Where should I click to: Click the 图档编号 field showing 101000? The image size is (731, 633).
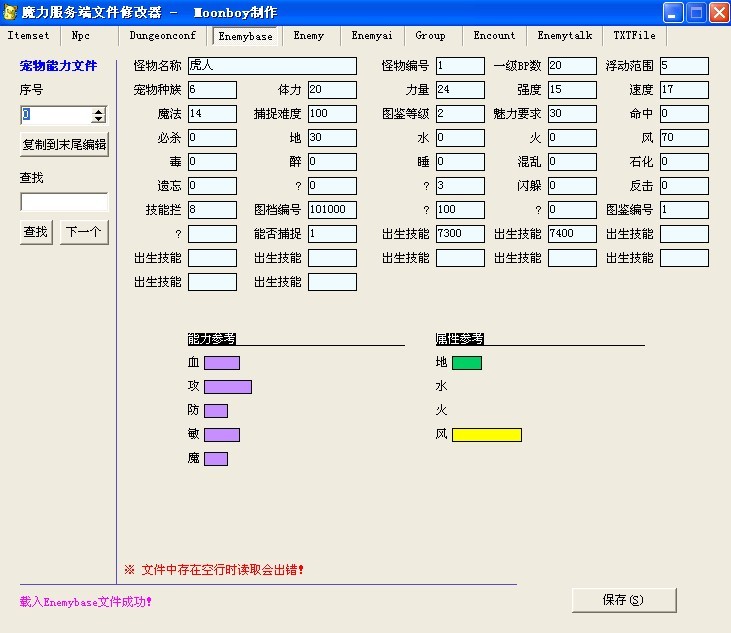tap(332, 210)
